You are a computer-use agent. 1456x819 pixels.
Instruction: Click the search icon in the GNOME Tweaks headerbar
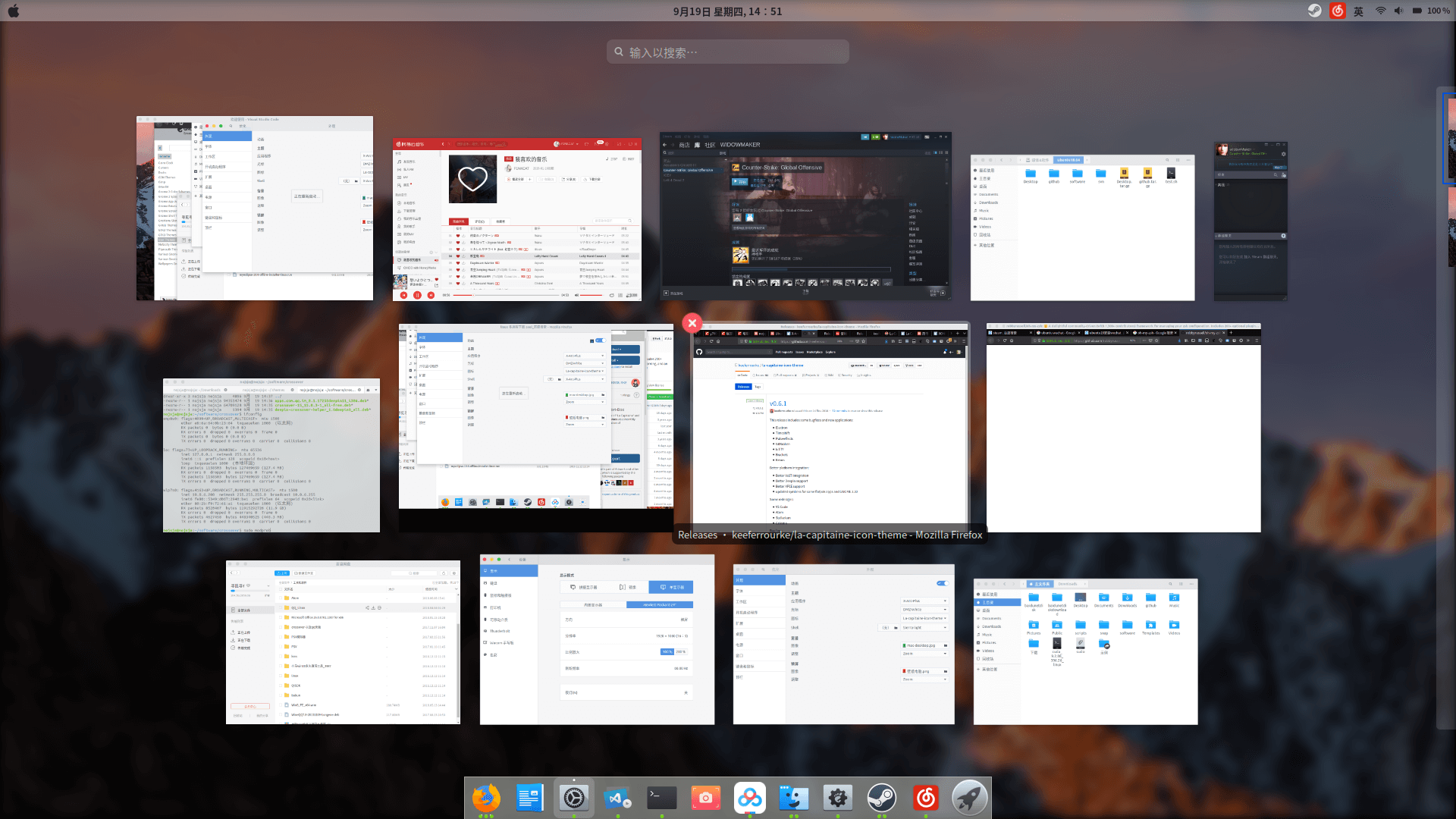[x=763, y=570]
